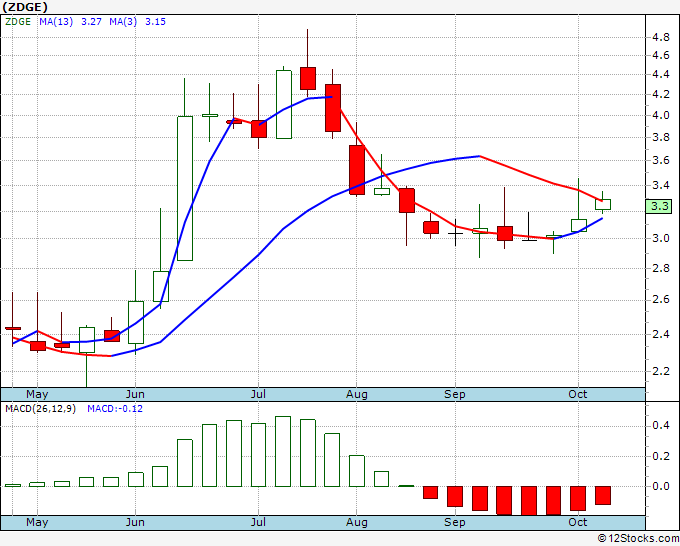Click the 0.4 MACD axis label
The width and height of the screenshot is (680, 546).
point(660,425)
